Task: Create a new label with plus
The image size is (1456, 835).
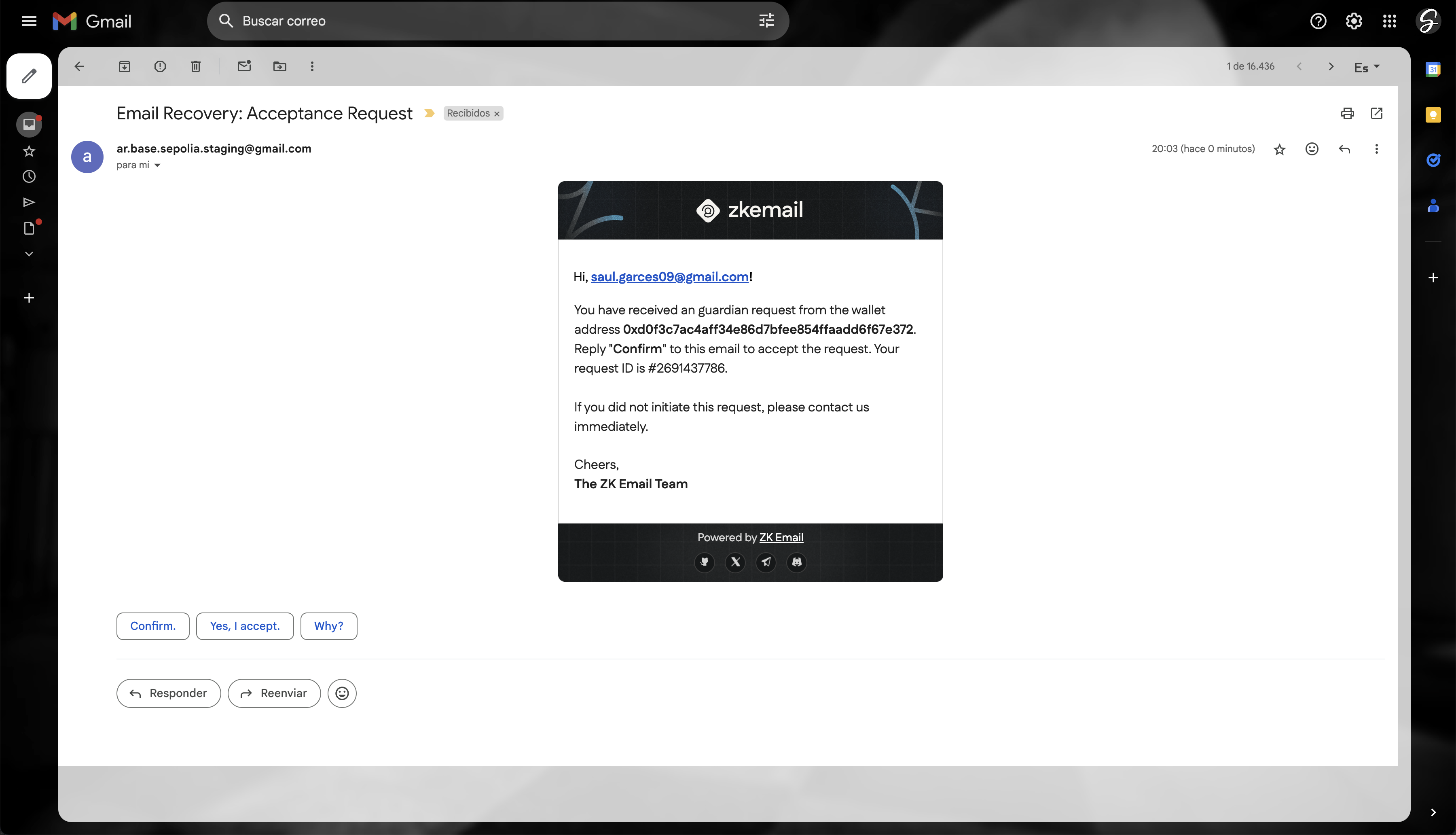Action: [29, 298]
